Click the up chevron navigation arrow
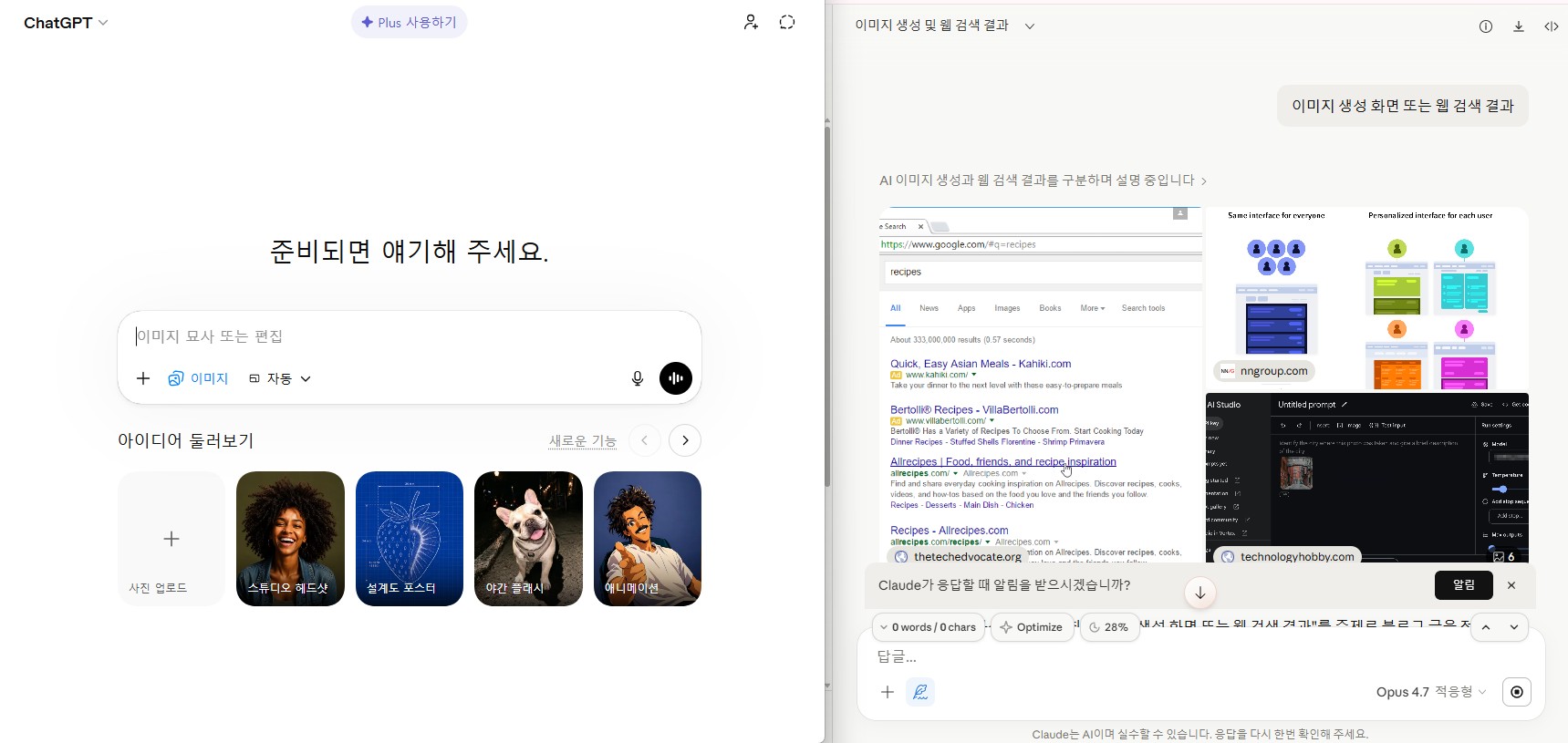This screenshot has height=743, width=1568. pos(1486,627)
